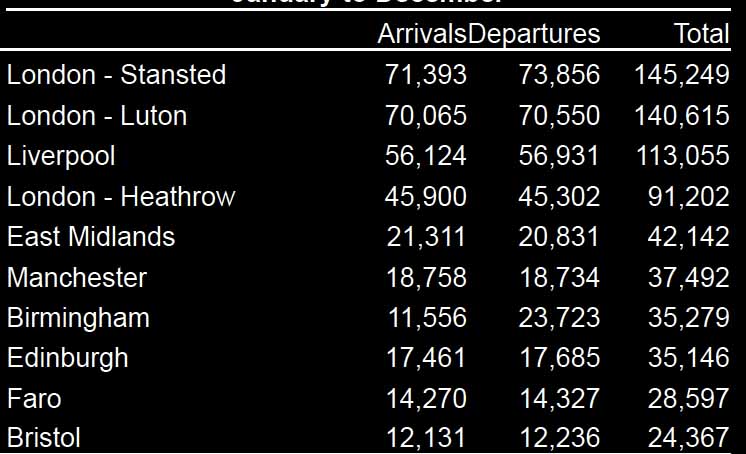Click the Birmingham row label
The height and width of the screenshot is (454, 746).
(78, 318)
